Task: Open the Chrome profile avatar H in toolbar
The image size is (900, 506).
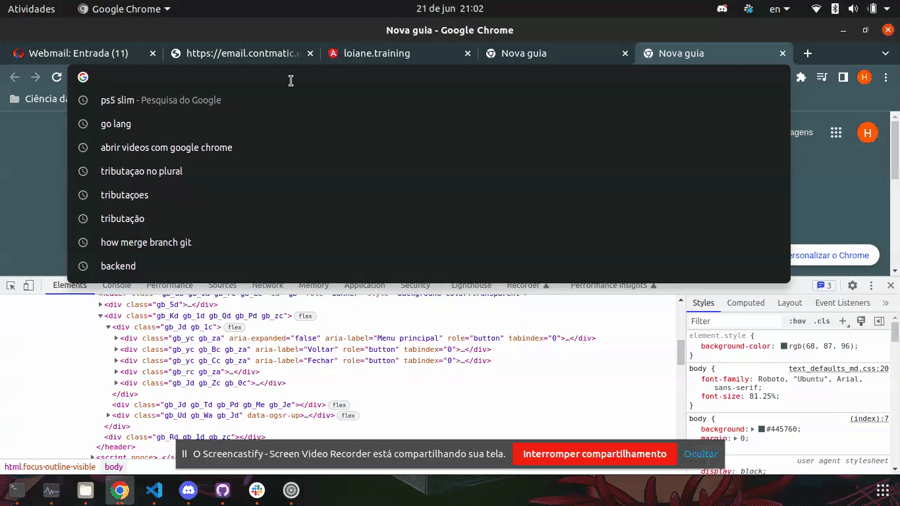Action: (x=864, y=77)
